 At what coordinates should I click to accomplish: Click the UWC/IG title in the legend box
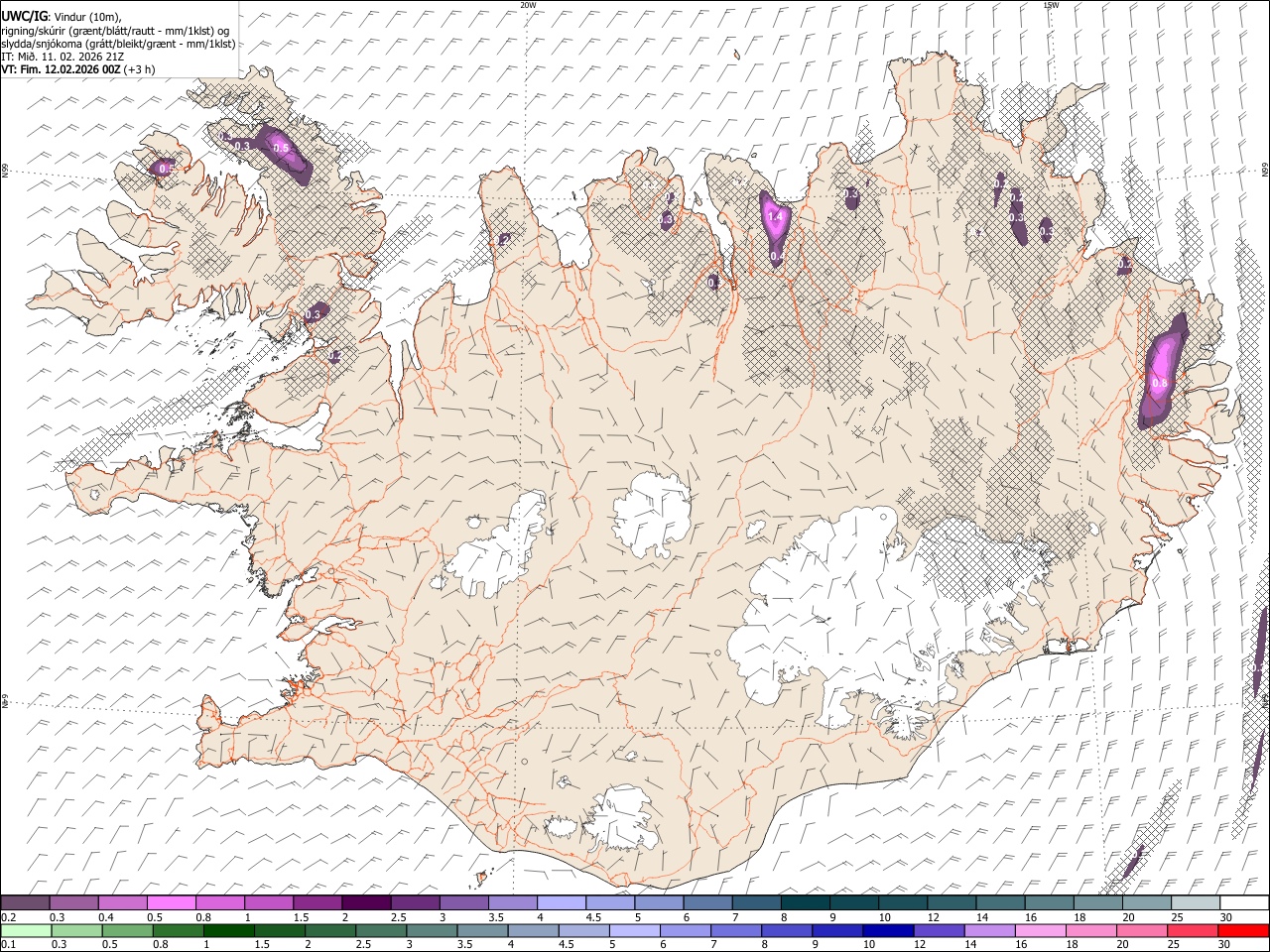23,16
